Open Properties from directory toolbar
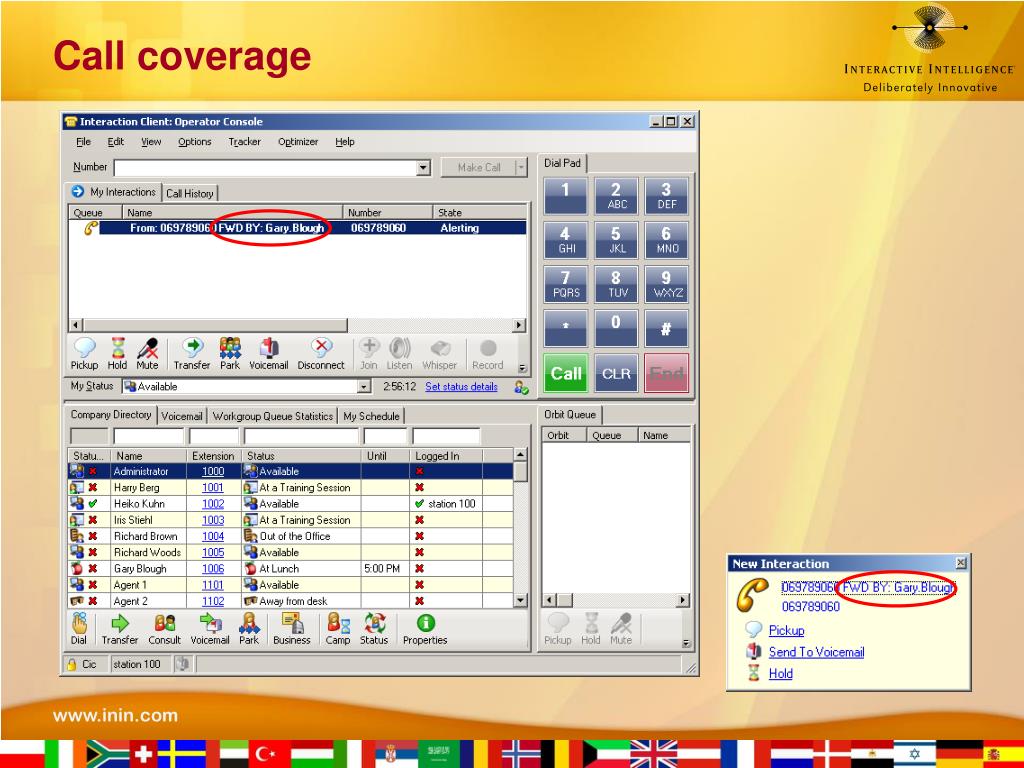 [425, 630]
